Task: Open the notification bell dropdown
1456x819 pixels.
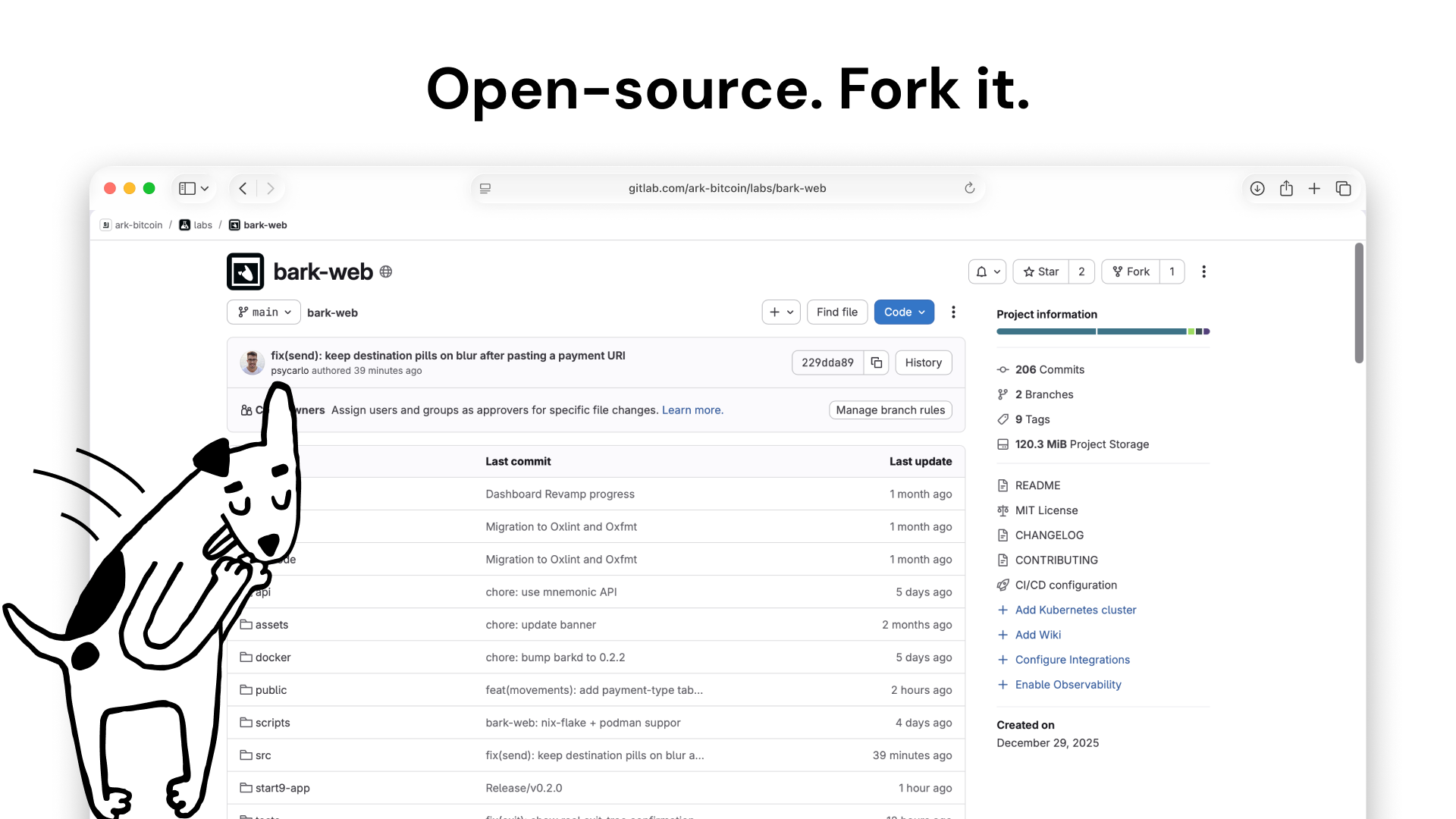Action: point(987,271)
